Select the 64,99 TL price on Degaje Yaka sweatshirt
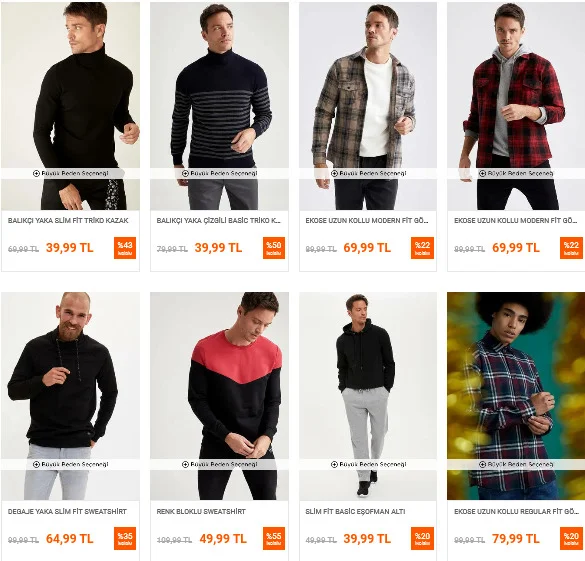Viewport: 585px width, 561px height. tap(70, 539)
